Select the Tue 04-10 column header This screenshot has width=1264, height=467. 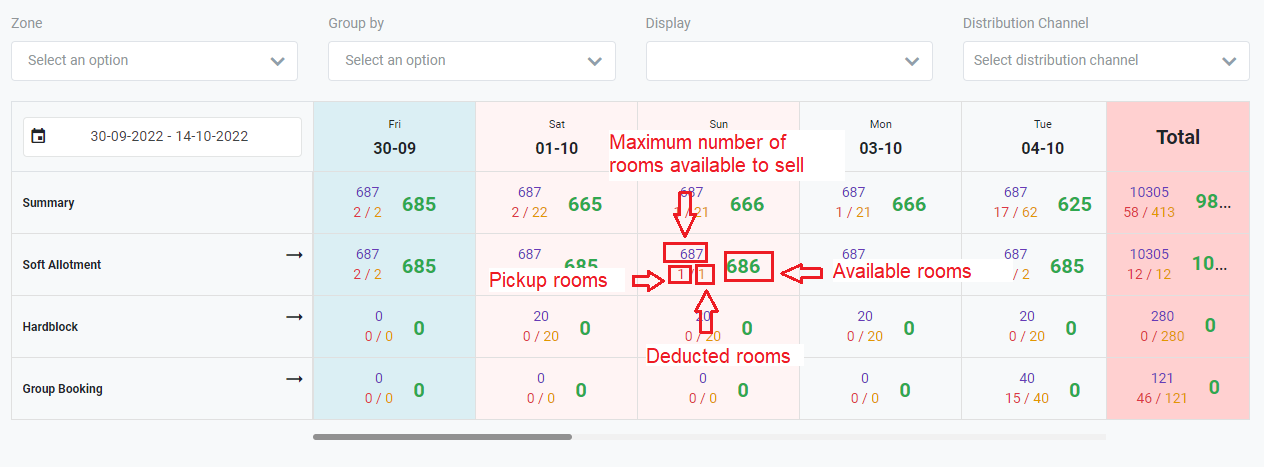click(1043, 137)
